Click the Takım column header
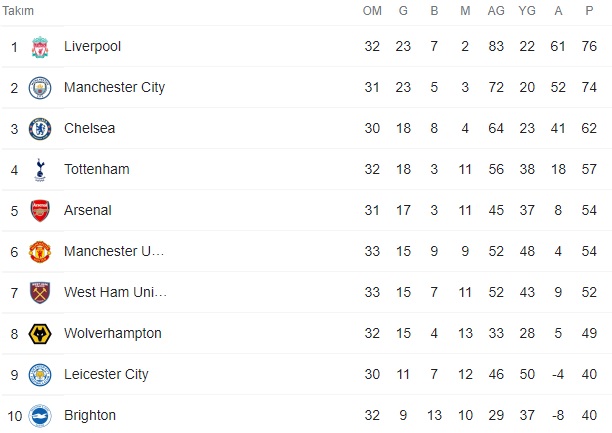 point(17,10)
